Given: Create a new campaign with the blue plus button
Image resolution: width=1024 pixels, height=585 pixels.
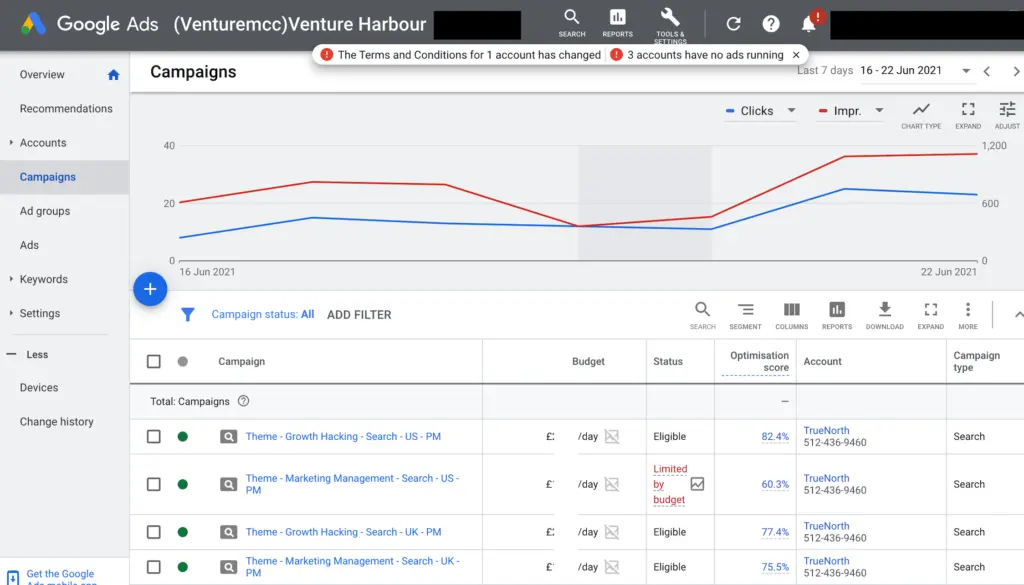Looking at the screenshot, I should (x=150, y=288).
